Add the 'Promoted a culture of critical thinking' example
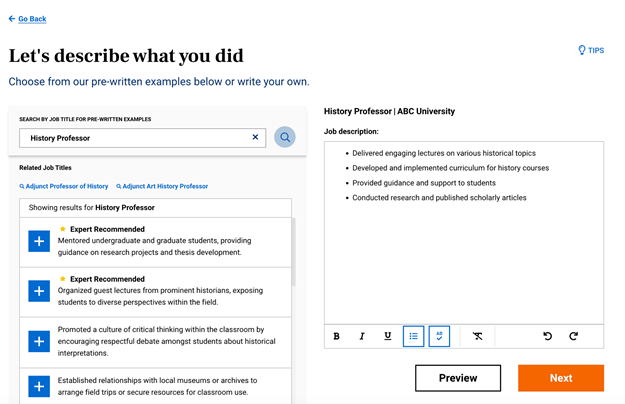This screenshot has width=625, height=404. point(39,341)
